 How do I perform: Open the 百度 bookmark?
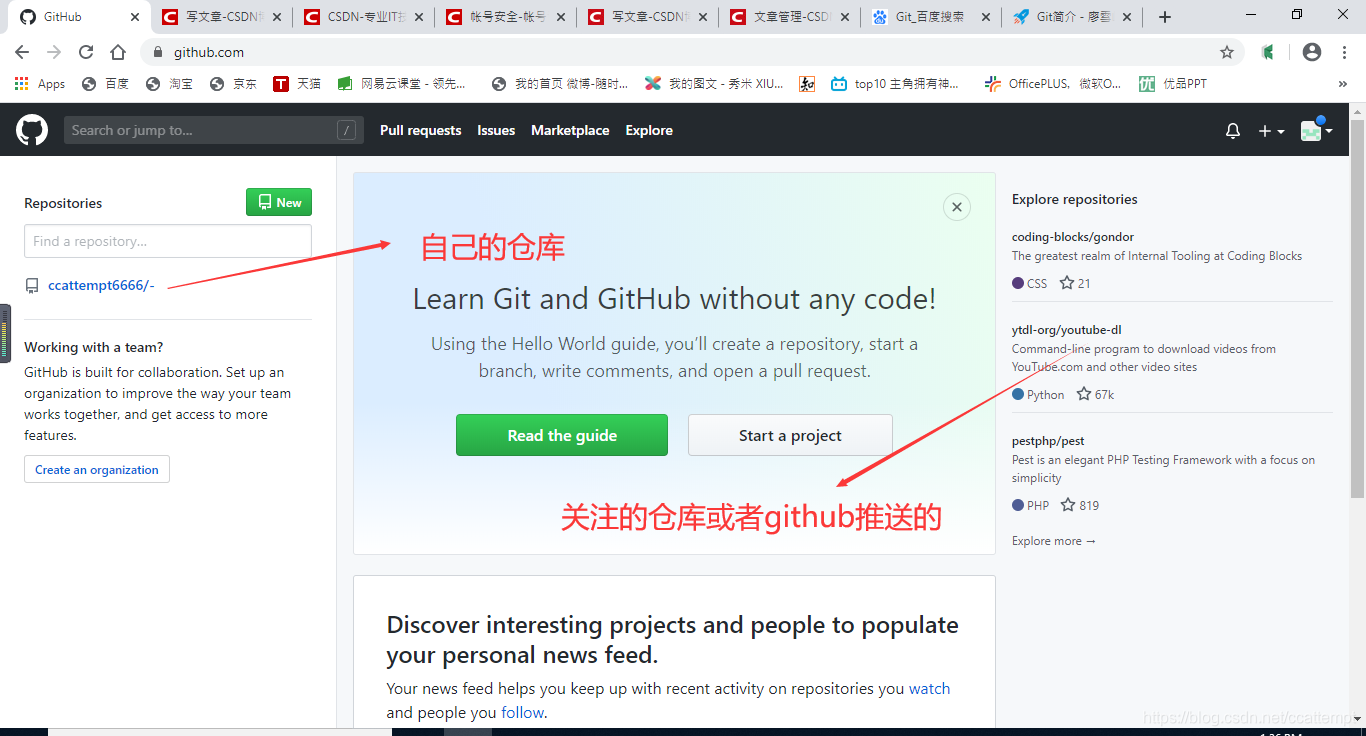105,84
